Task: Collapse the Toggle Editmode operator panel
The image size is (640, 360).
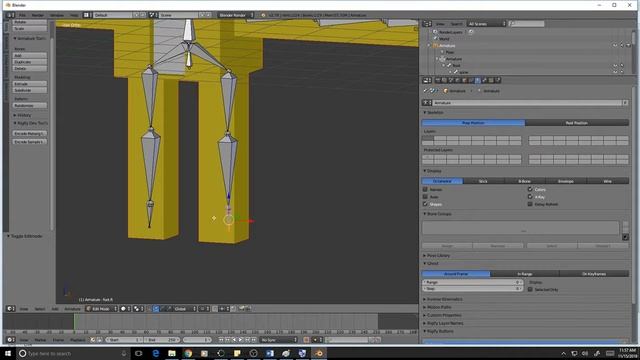Action: 24,236
